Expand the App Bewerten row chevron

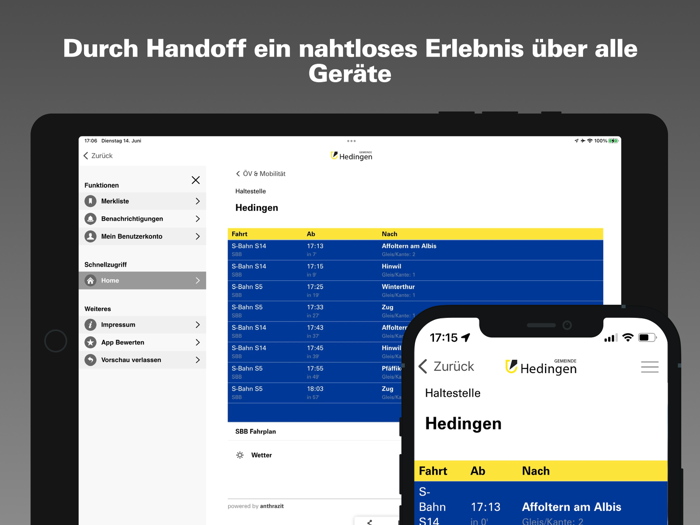(197, 342)
